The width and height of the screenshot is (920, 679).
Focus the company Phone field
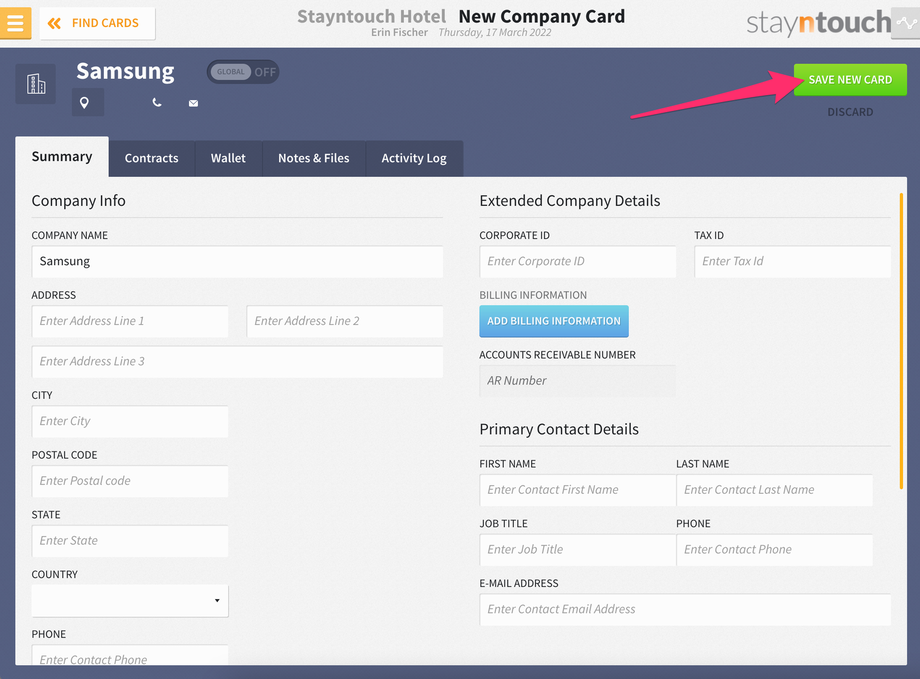click(130, 655)
